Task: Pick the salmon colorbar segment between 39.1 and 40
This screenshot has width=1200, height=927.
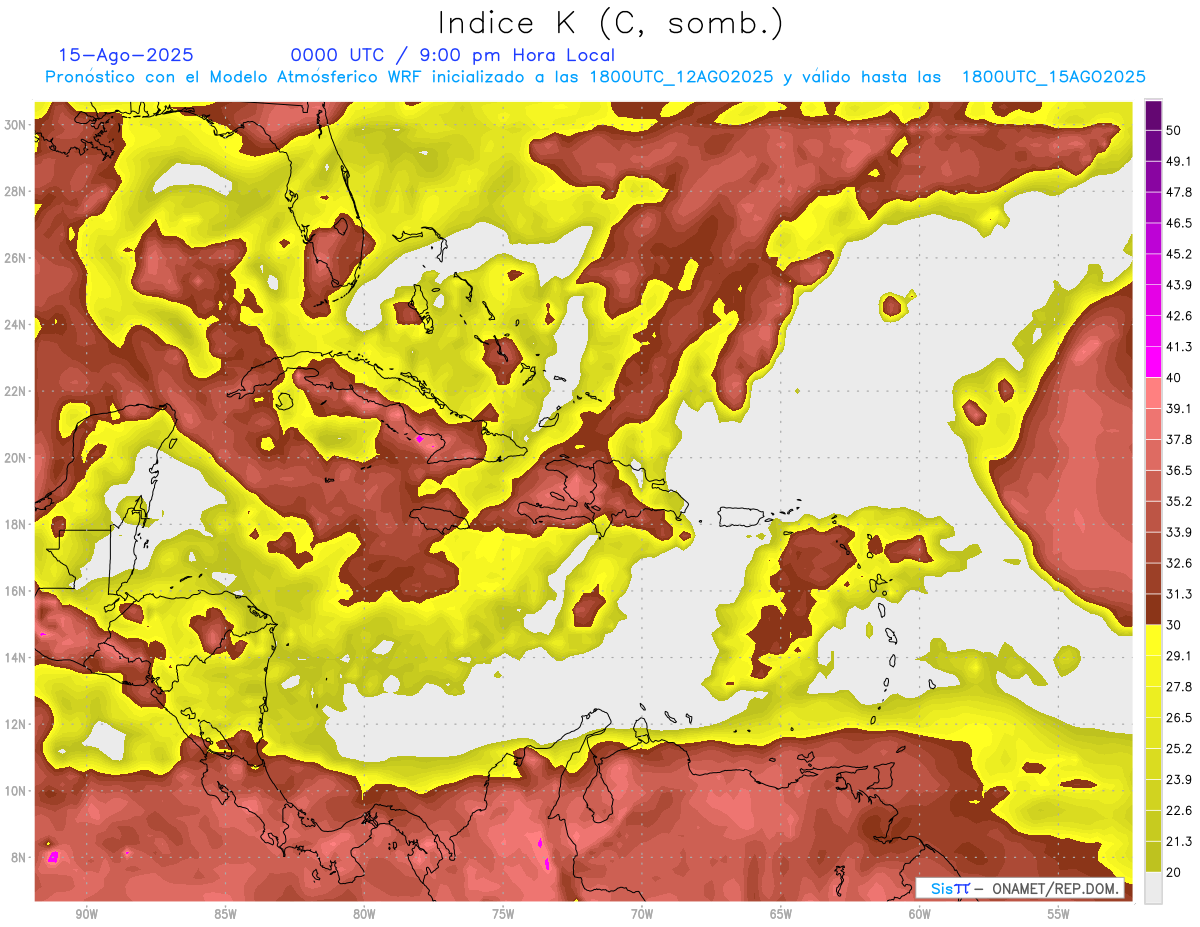Action: 1153,393
